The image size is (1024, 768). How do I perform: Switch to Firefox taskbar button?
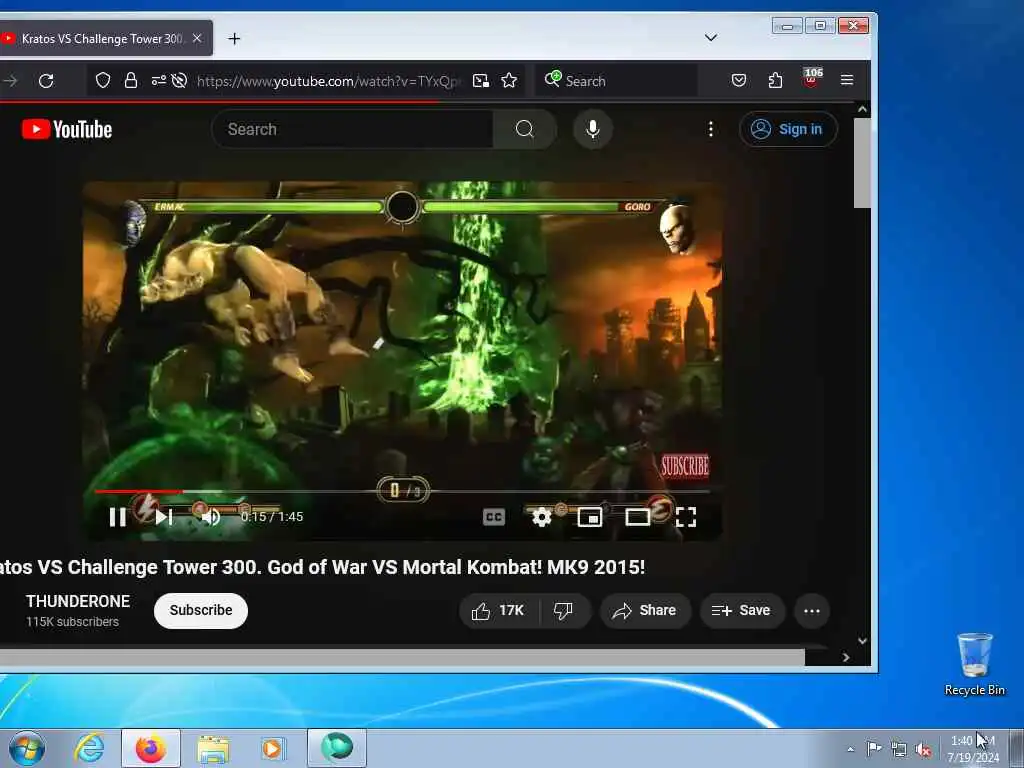151,748
